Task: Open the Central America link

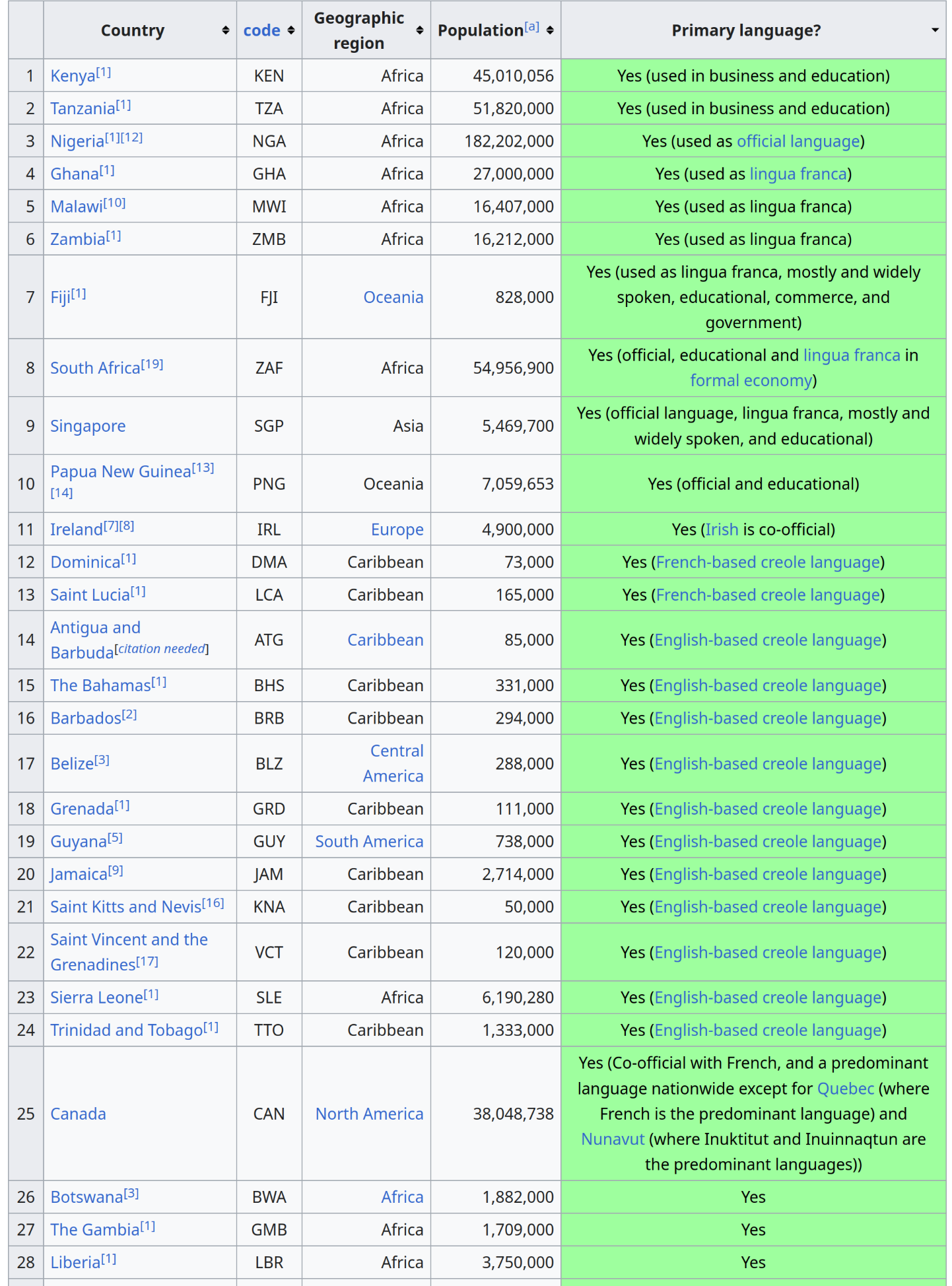Action: 393,763
